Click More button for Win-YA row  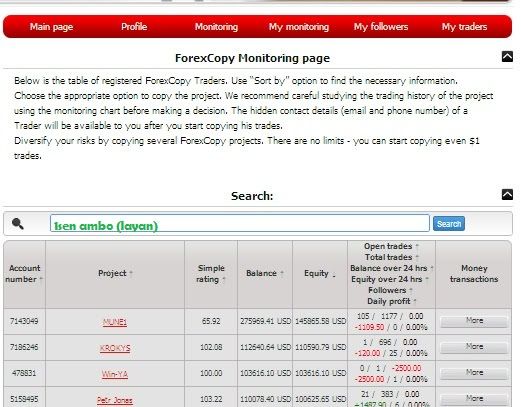pyautogui.click(x=474, y=373)
